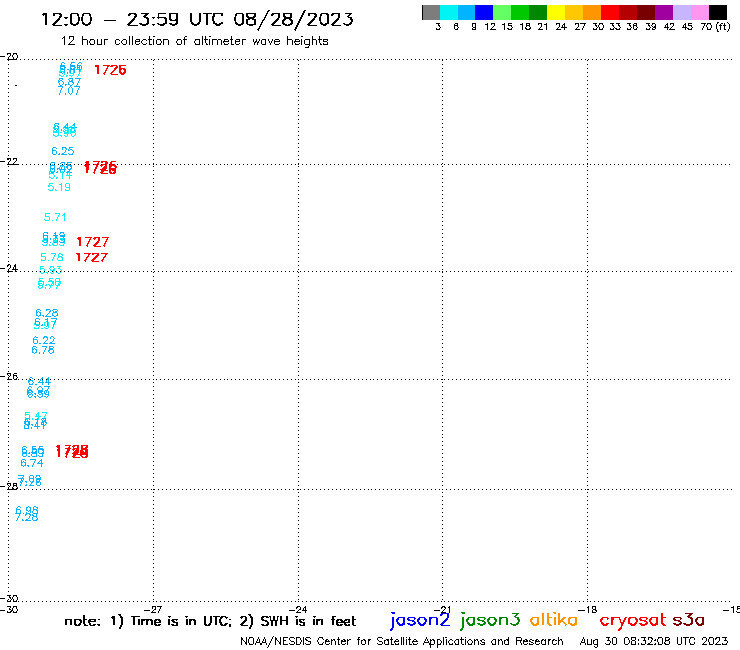Image resolution: width=740 pixels, height=650 pixels.
Task: Select the light green legend swatch
Action: click(502, 12)
